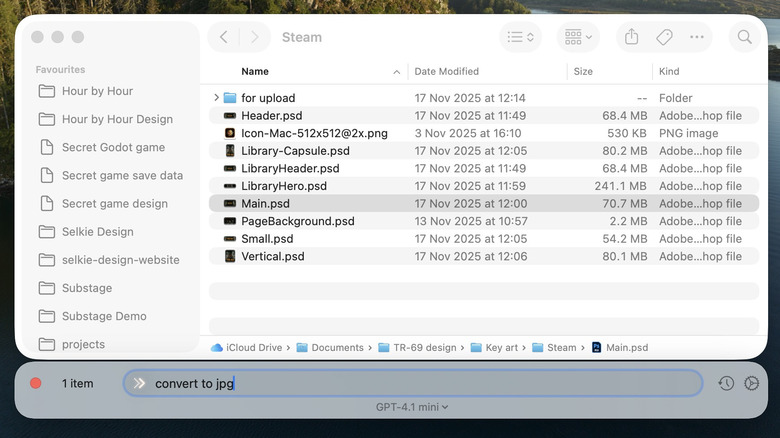Click Main.psd in the path bar
Viewport: 780px width, 438px height.
620,347
